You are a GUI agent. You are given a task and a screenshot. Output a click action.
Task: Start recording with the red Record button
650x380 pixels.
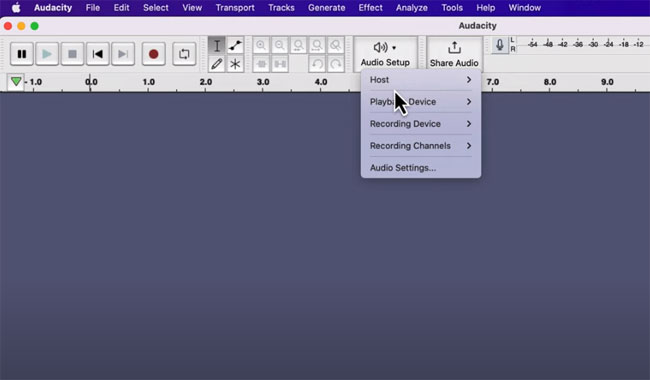point(153,54)
